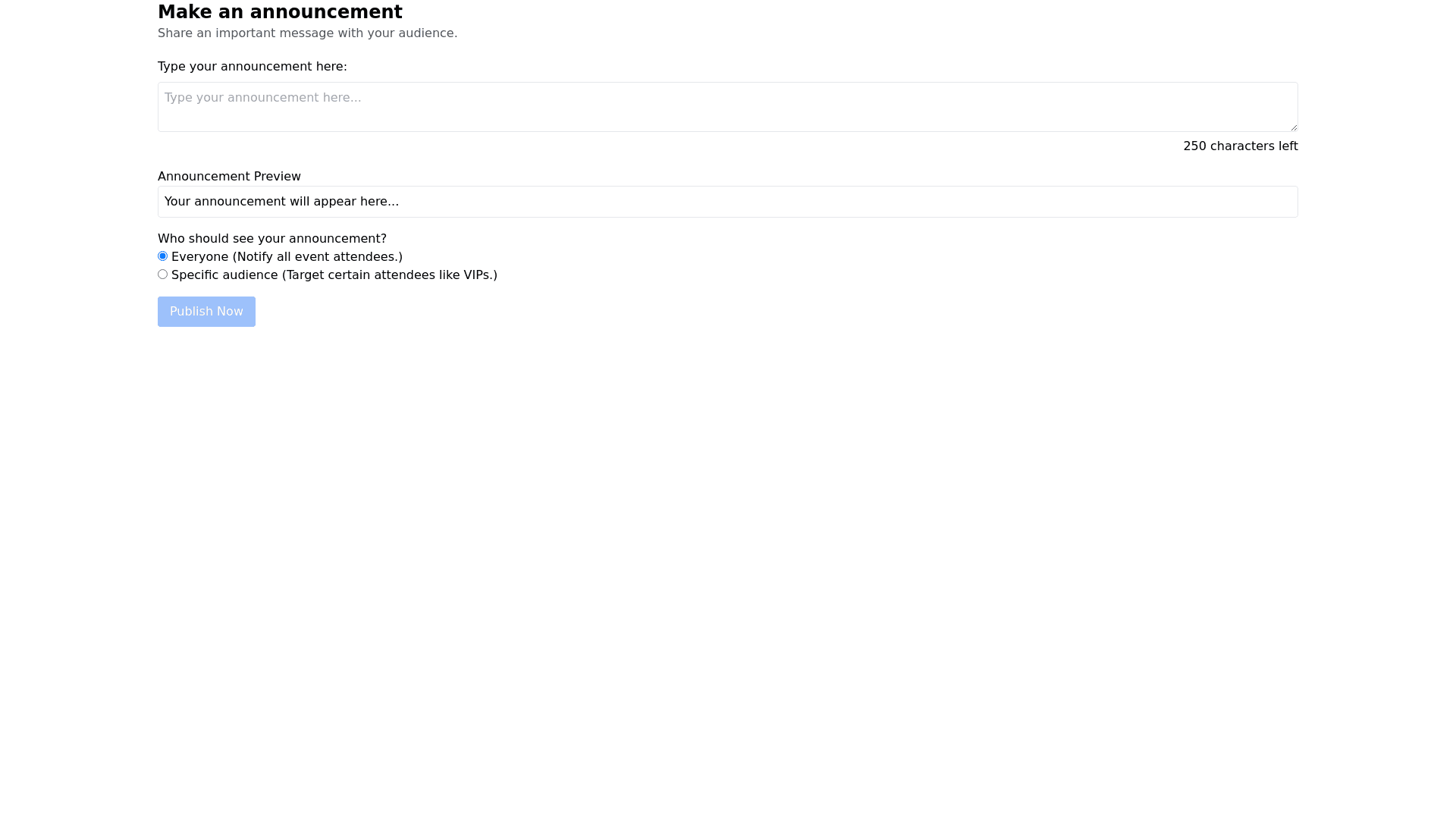This screenshot has height=819, width=1456.
Task: Click the 'Your announcement will appear here…' text
Action: click(281, 202)
